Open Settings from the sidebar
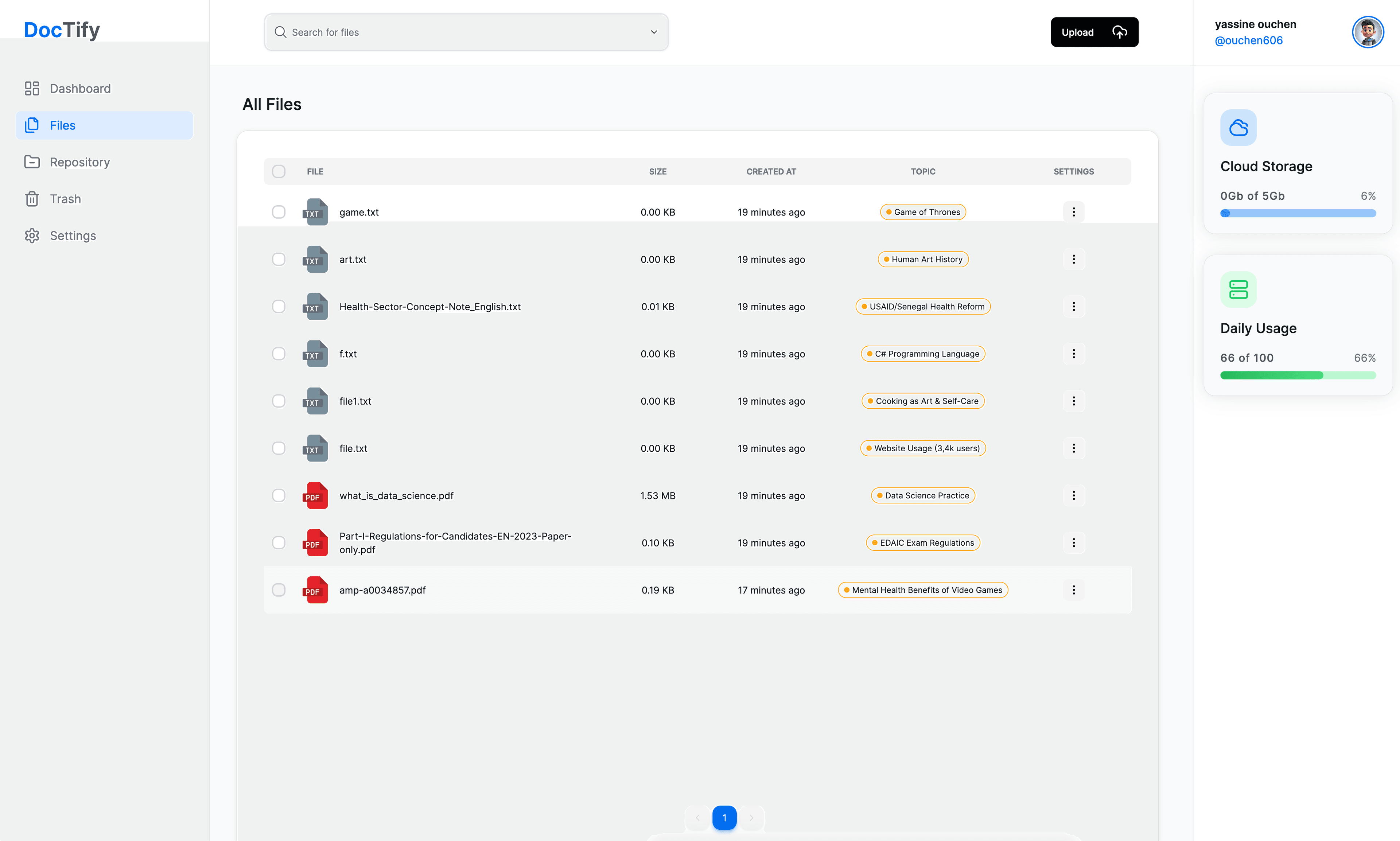Screen dimensions: 1400x841 104,236
